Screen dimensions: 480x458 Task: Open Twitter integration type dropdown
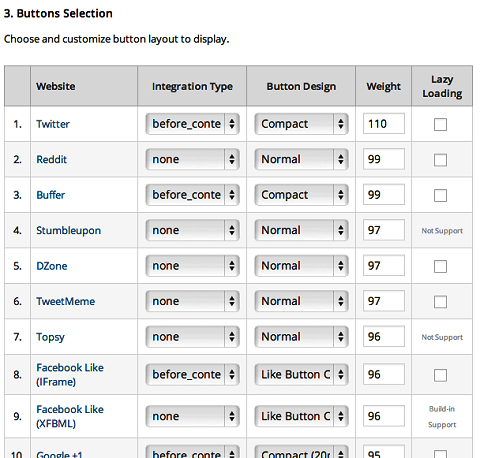click(x=192, y=124)
